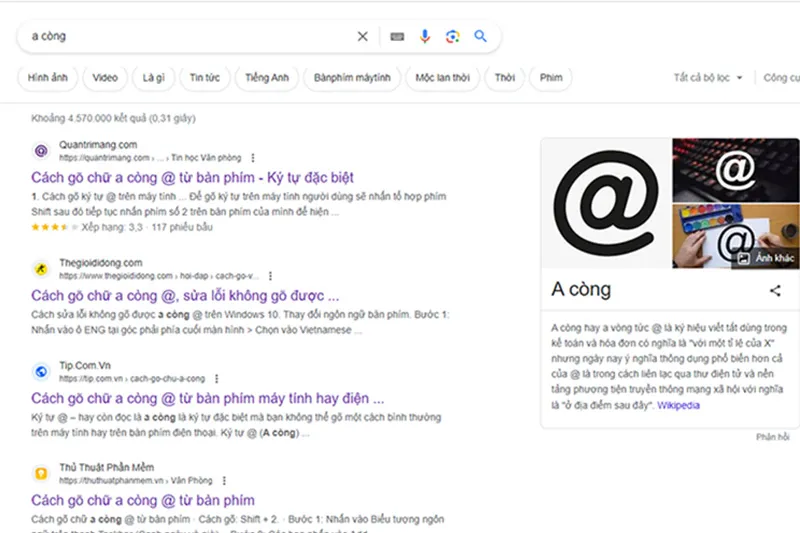
Task: Click the Tip.Com.Vn globe favicon
Action: pos(41,371)
